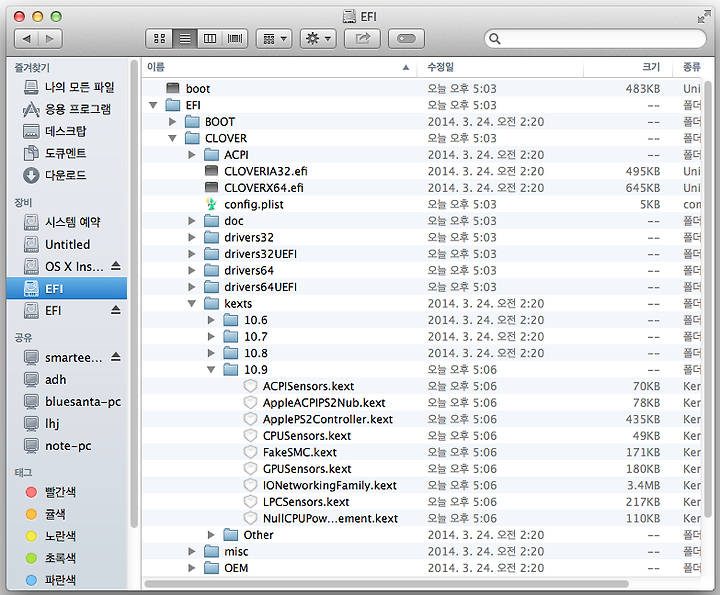The width and height of the screenshot is (720, 595).
Task: Select the drivers32 folder
Action: [x=248, y=237]
